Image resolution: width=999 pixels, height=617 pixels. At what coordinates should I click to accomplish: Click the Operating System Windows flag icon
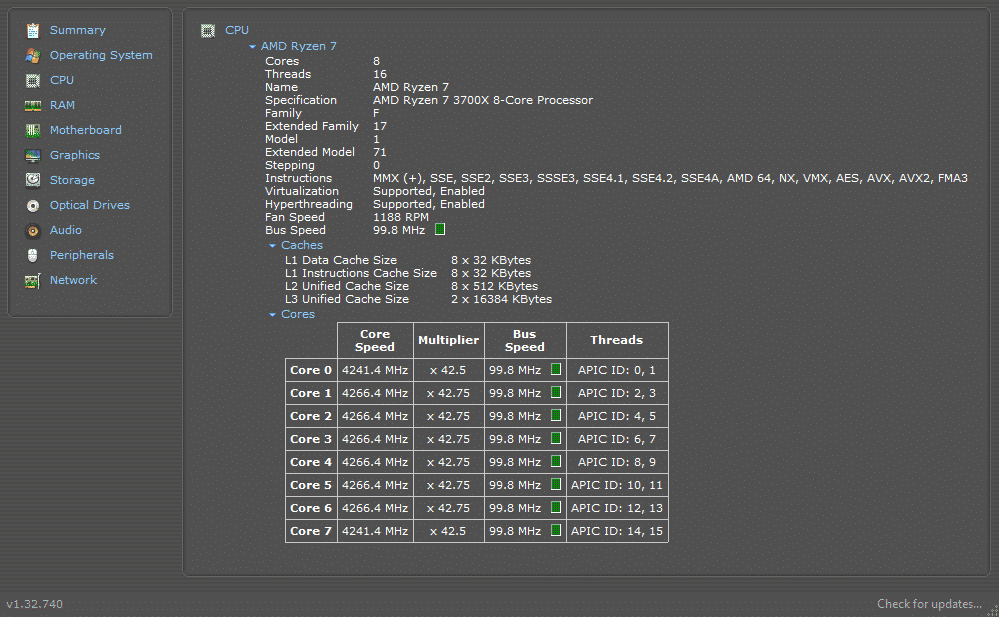pos(33,56)
